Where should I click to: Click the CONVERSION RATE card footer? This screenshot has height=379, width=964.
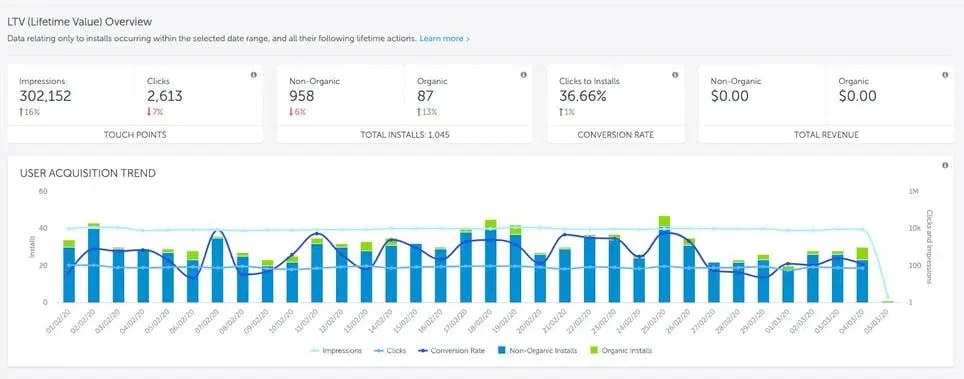coord(615,134)
